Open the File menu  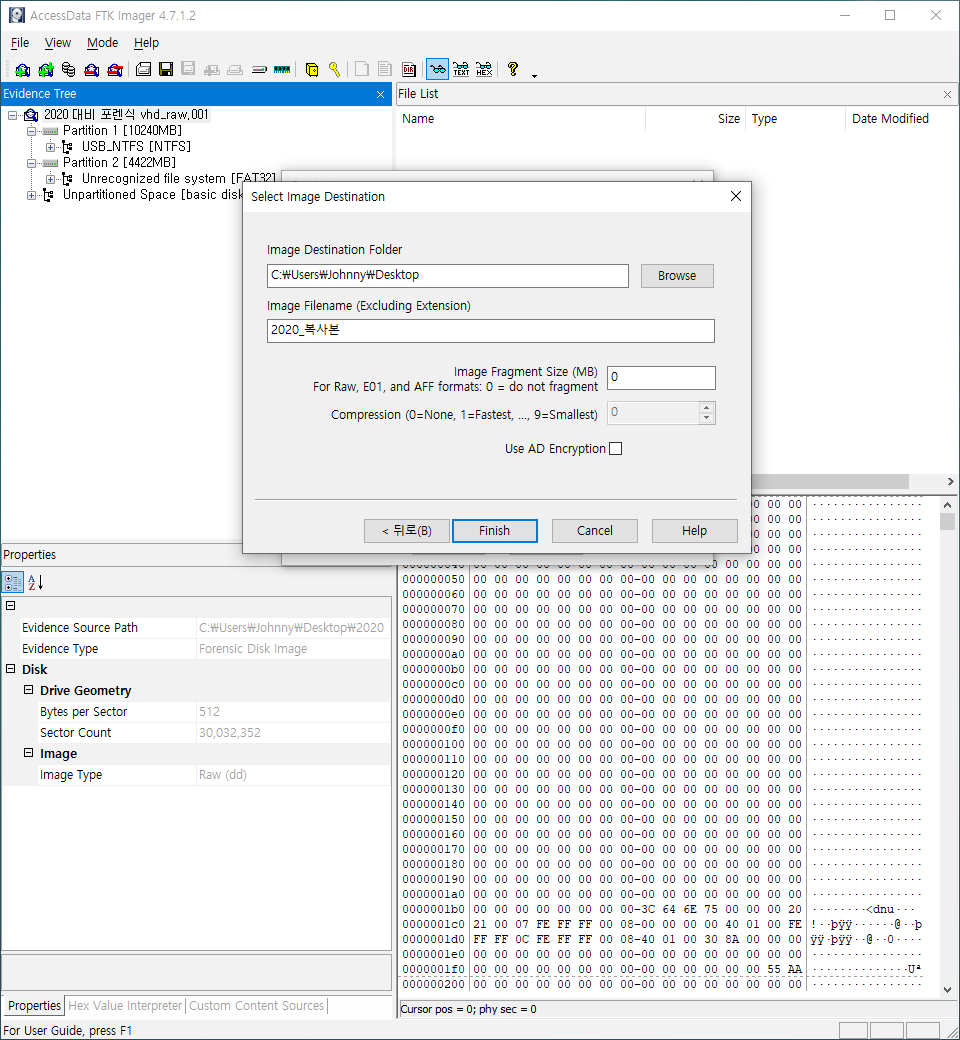tap(20, 43)
